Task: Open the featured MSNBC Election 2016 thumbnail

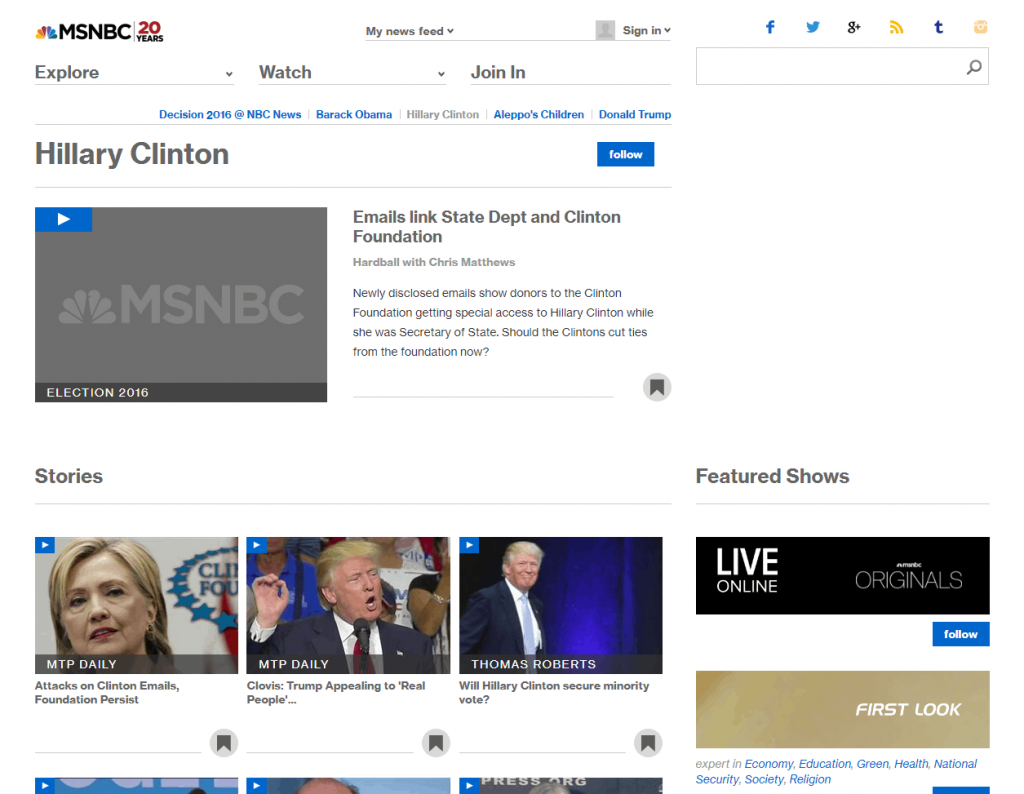Action: point(181,304)
